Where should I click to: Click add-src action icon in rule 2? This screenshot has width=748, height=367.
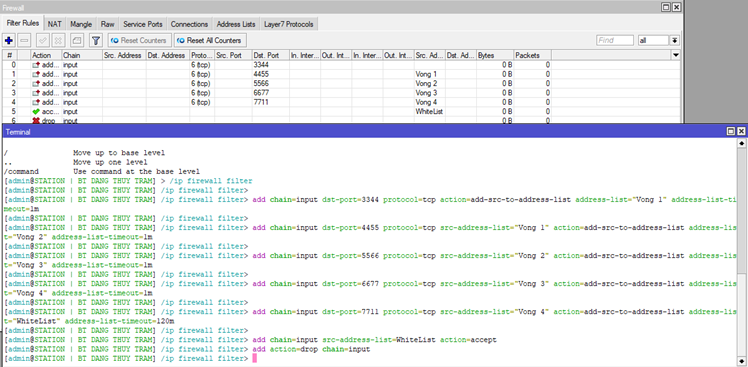(36, 84)
